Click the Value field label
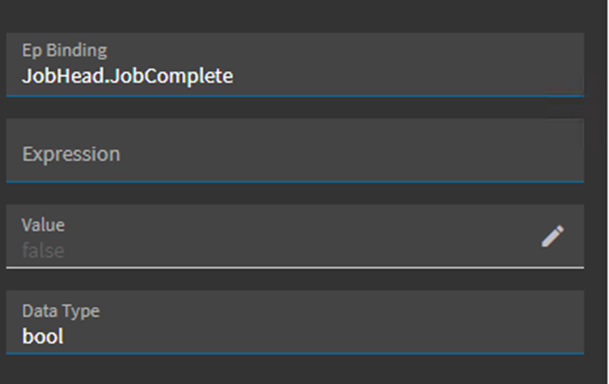 (43, 225)
